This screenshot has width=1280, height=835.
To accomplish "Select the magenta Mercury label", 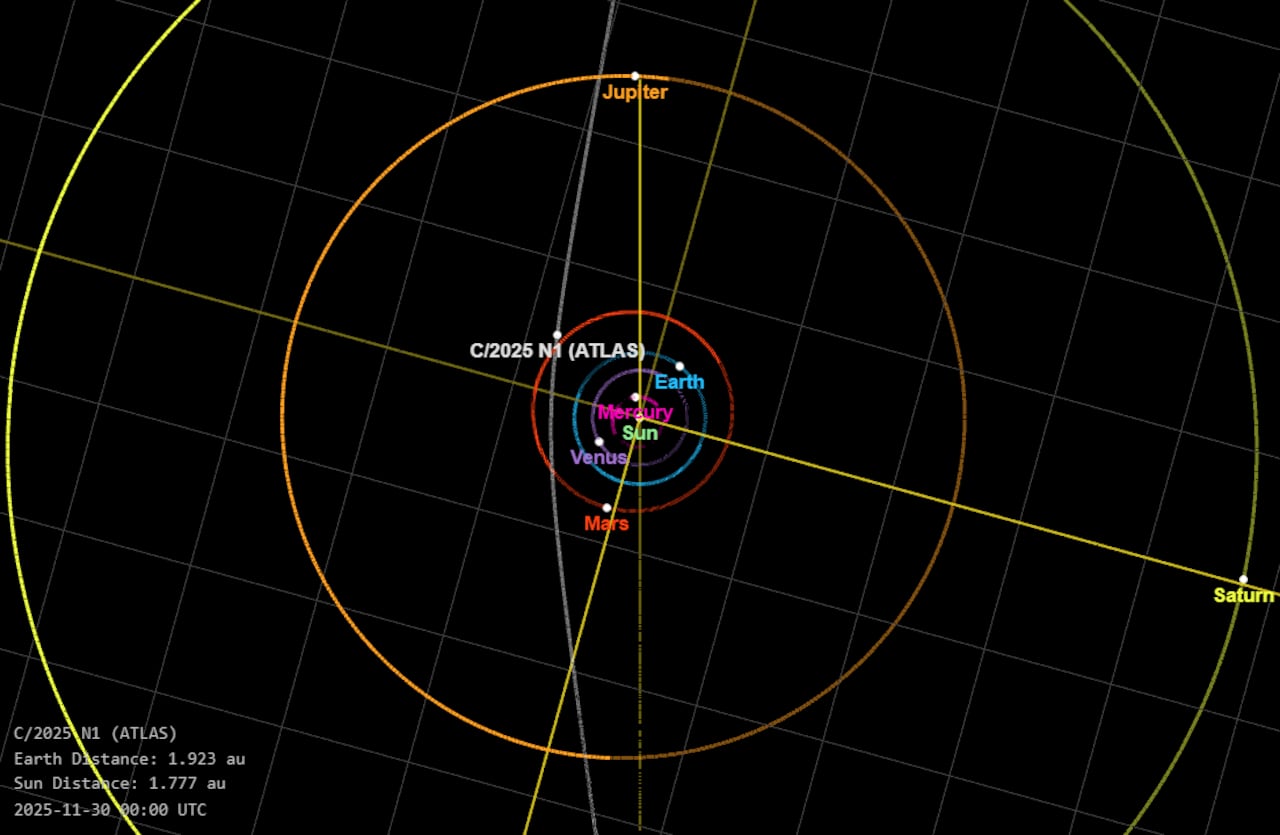I will coord(635,413).
